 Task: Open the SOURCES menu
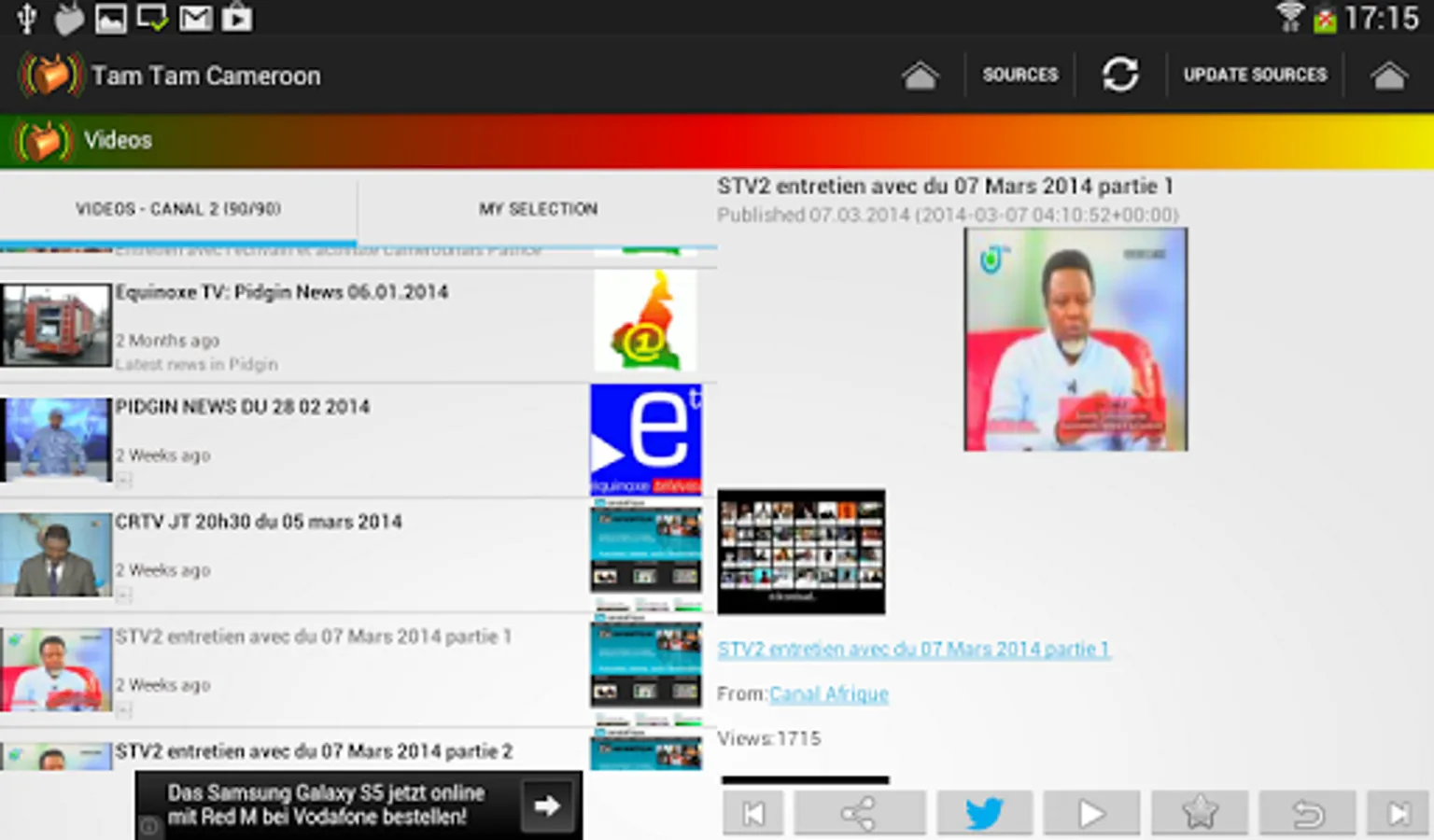(1019, 75)
